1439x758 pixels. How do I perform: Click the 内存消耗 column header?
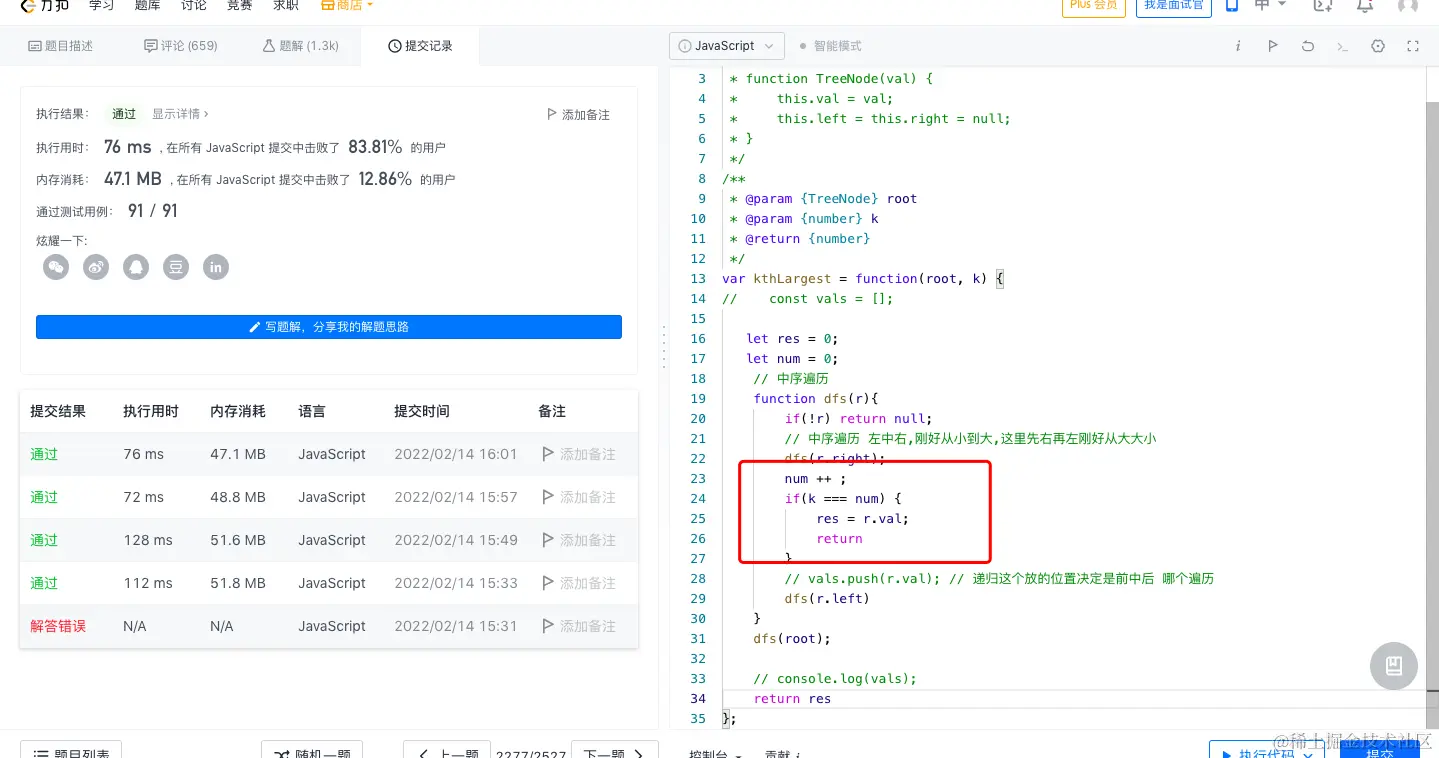238,411
